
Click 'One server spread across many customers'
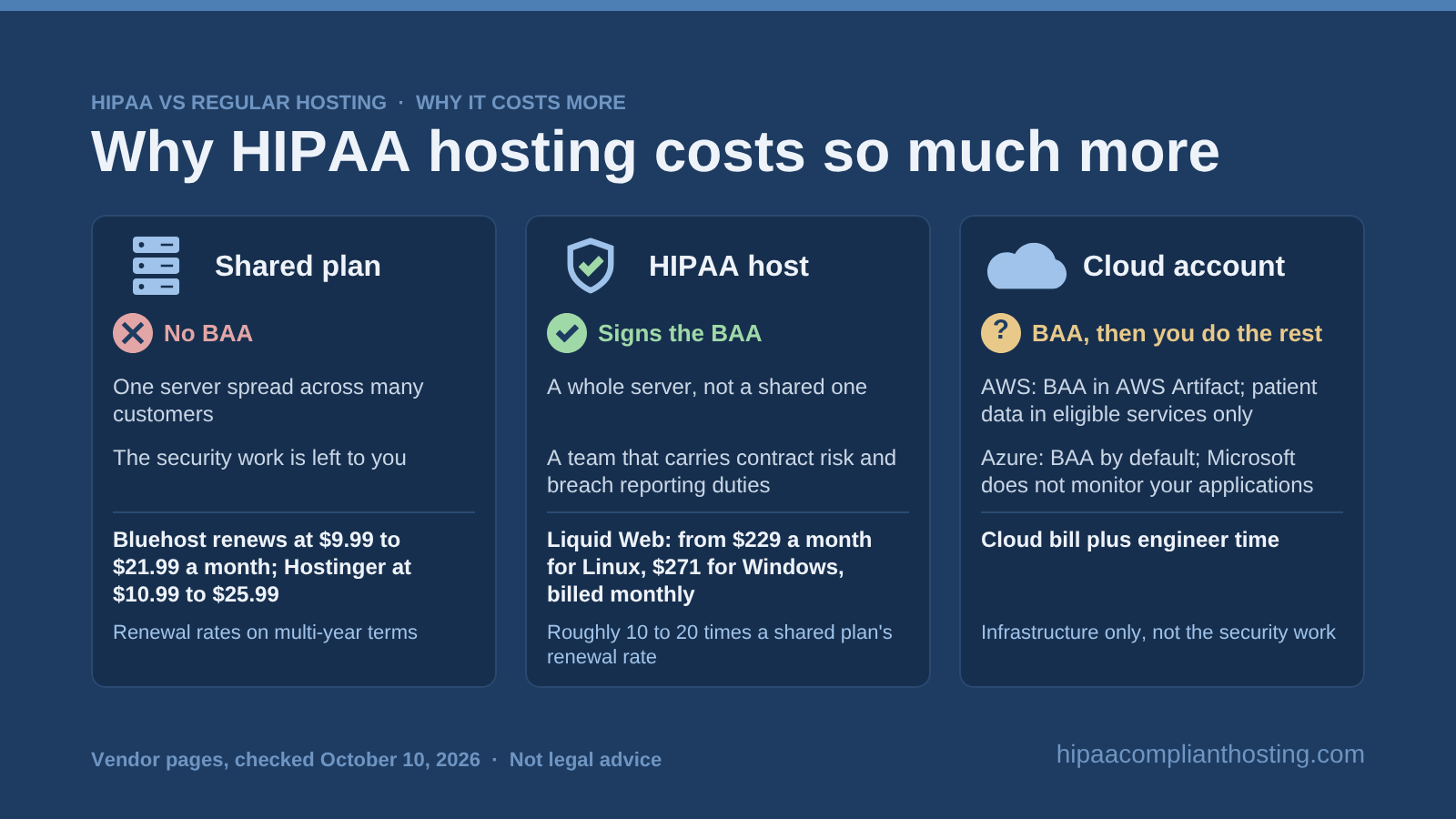(268, 400)
